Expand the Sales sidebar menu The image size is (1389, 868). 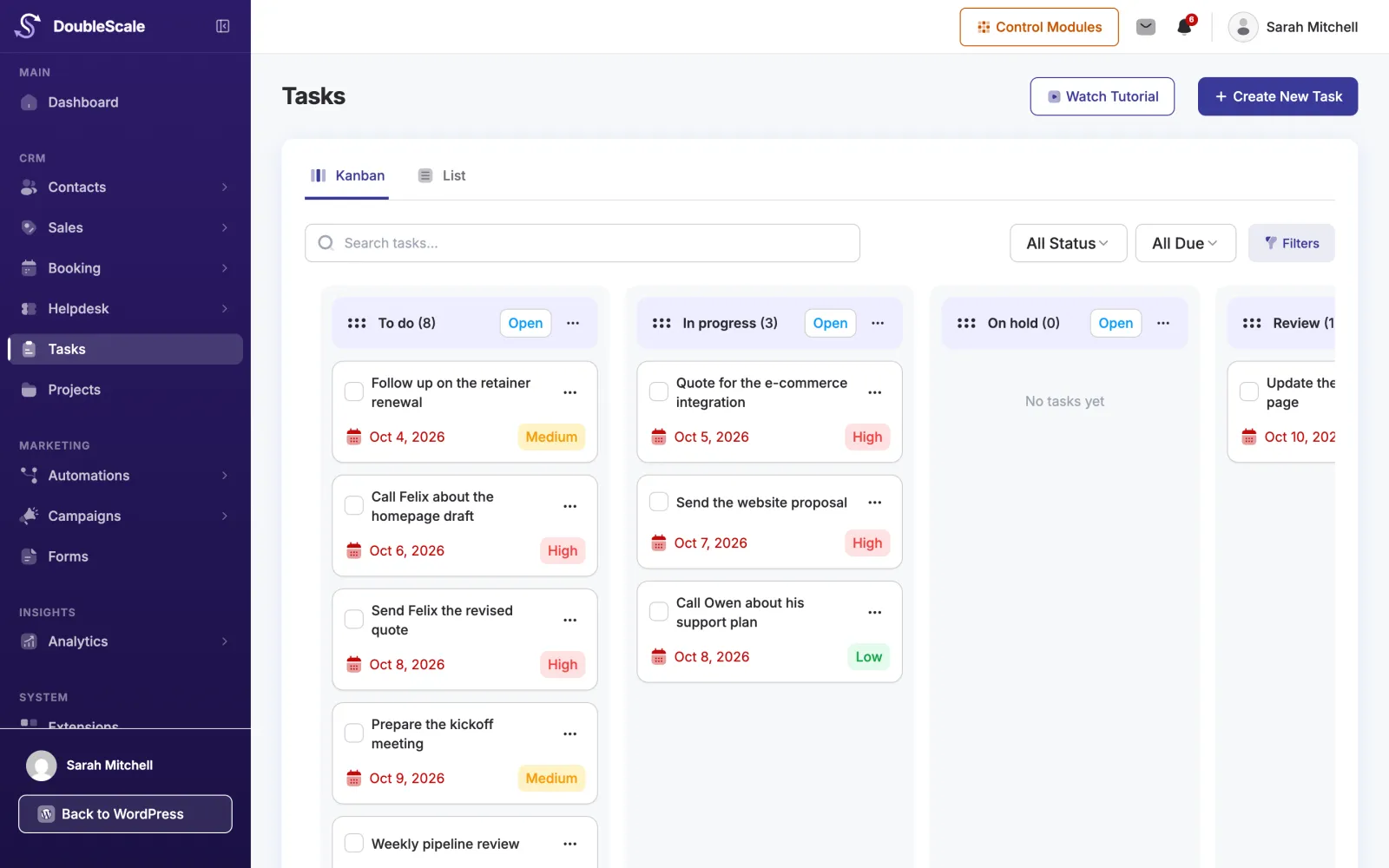point(125,227)
